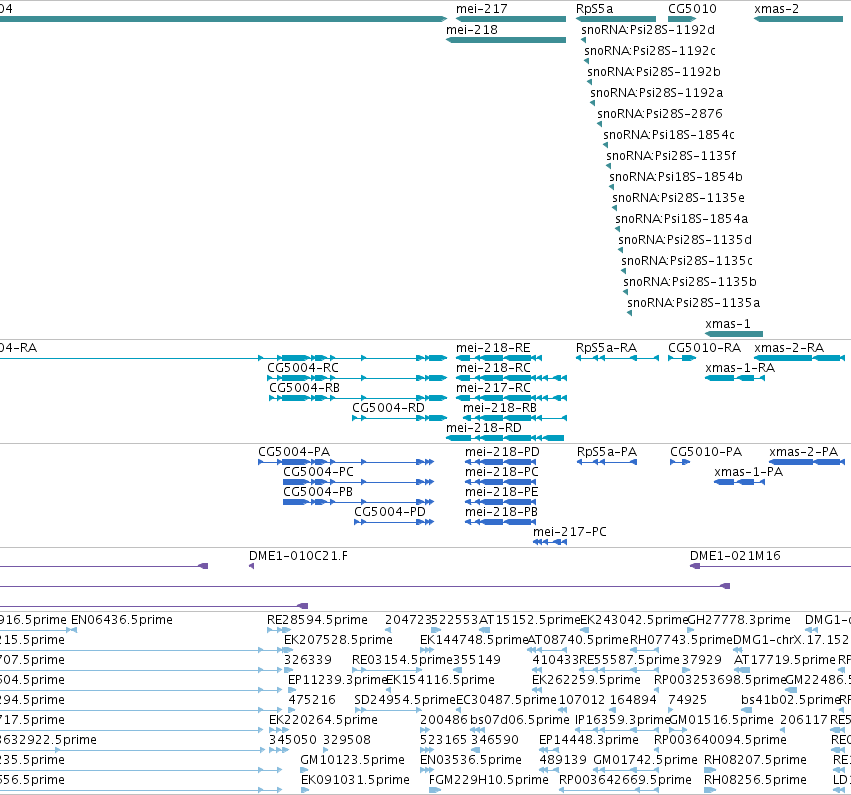
Task: Click the CG5004-RC transcript
Action: click(x=357, y=378)
